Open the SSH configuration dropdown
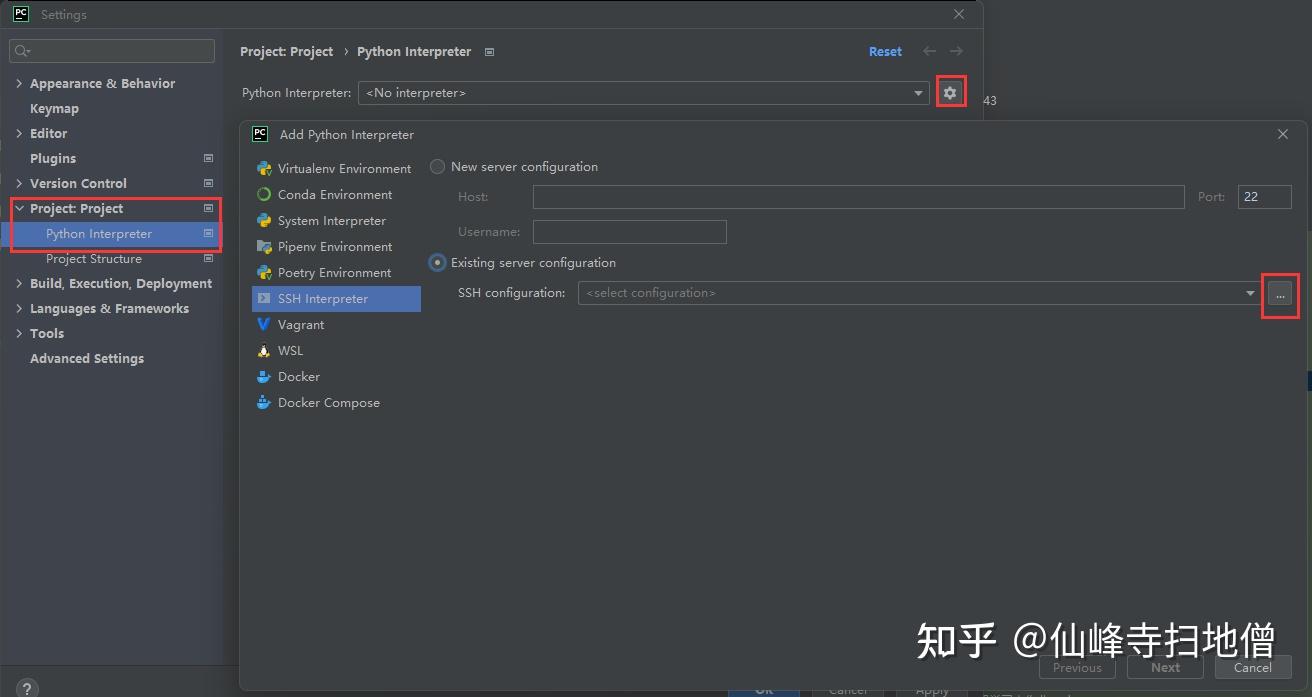 point(1249,292)
